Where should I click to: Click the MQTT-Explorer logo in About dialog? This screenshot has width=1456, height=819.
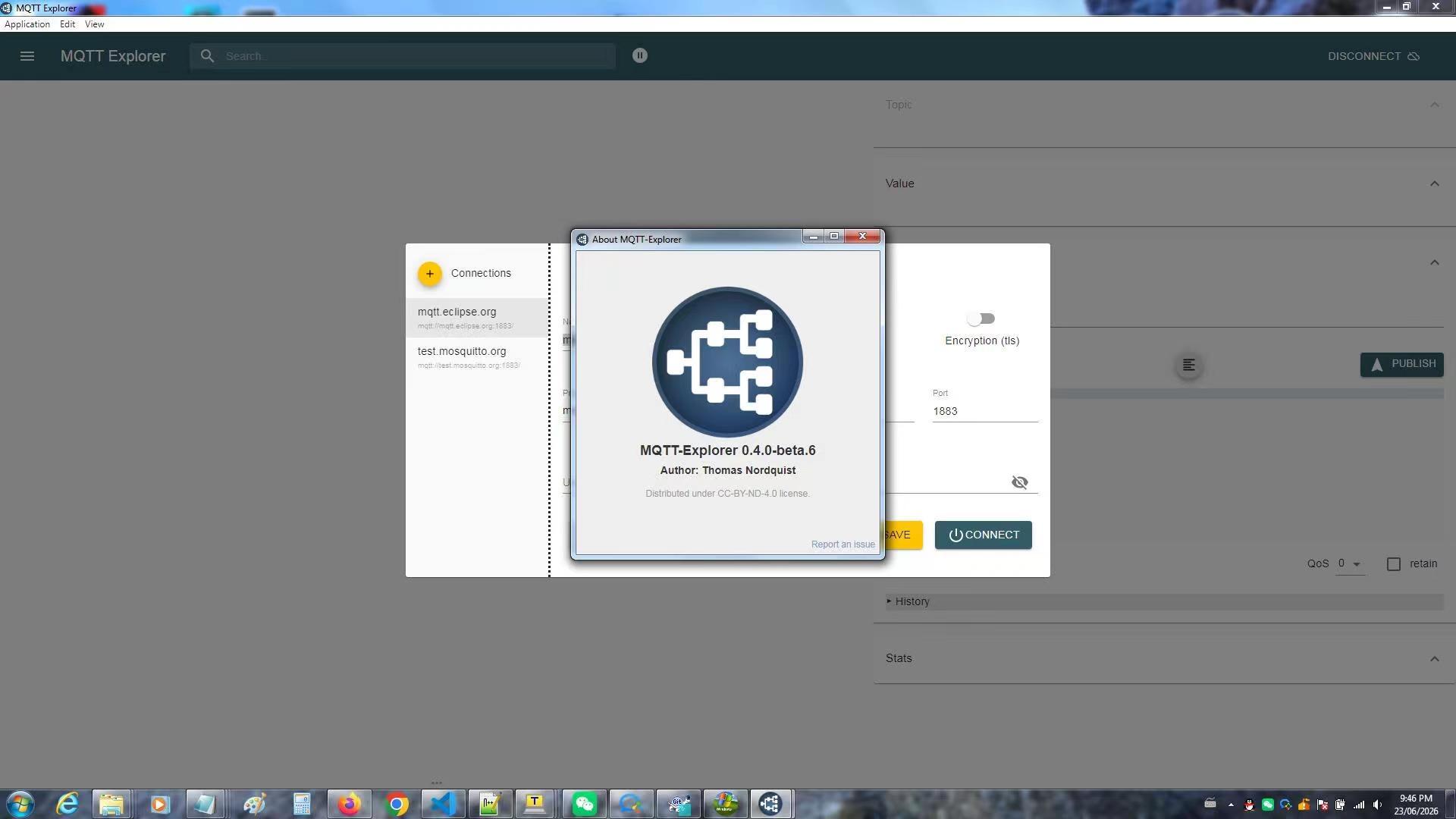727,362
